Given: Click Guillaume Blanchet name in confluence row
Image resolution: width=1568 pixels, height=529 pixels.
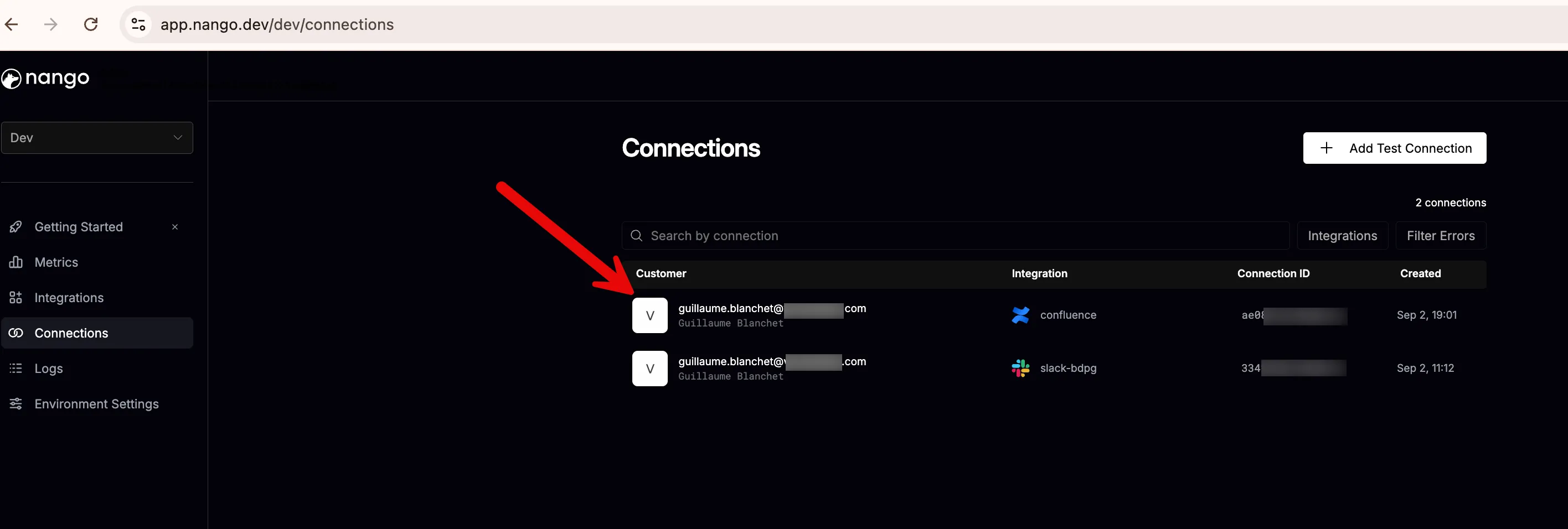Looking at the screenshot, I should [x=730, y=323].
